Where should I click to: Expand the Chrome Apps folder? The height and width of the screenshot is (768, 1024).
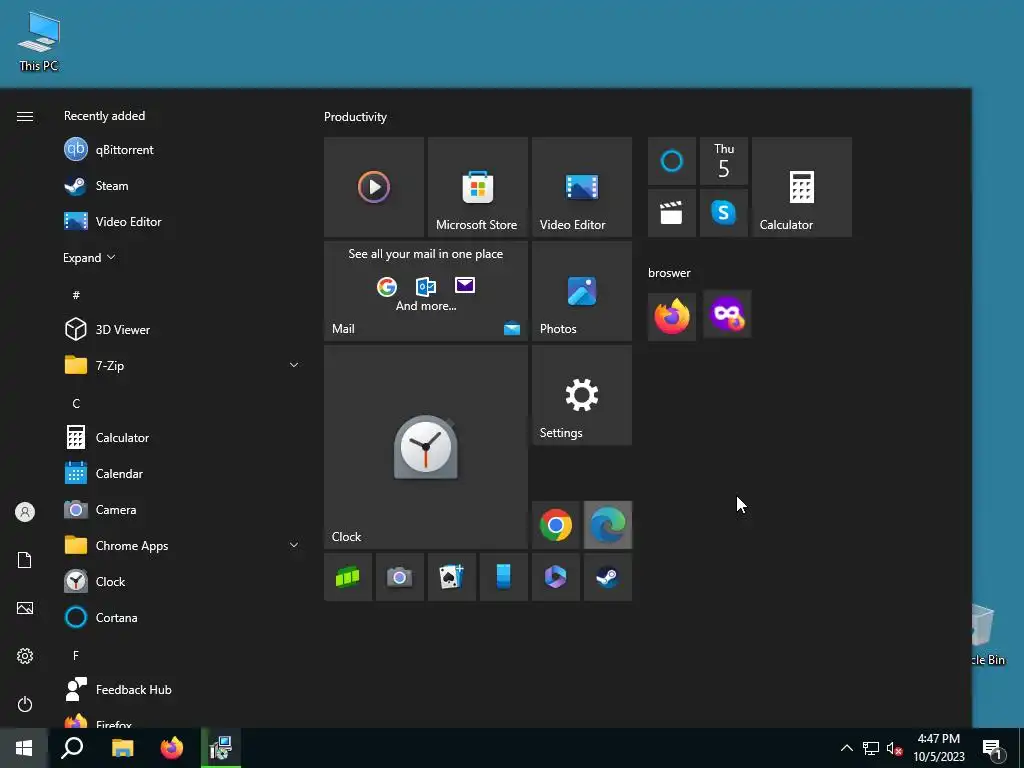[x=180, y=545]
